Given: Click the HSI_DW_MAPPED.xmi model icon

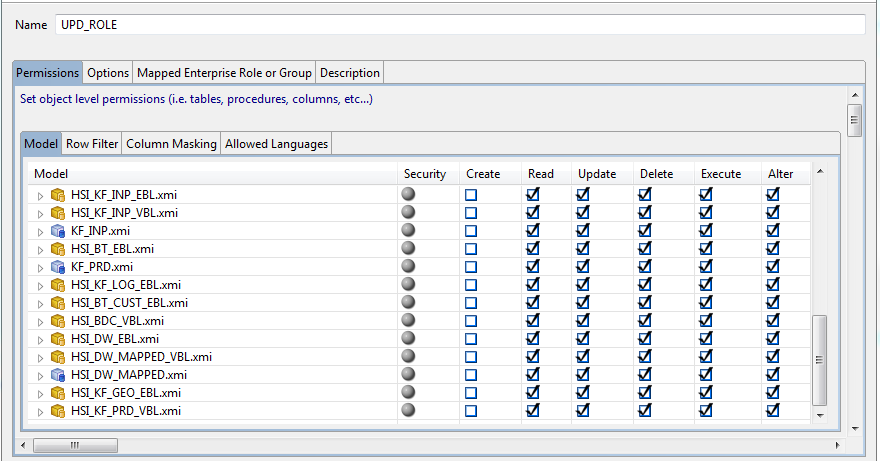Looking at the screenshot, I should [58, 375].
